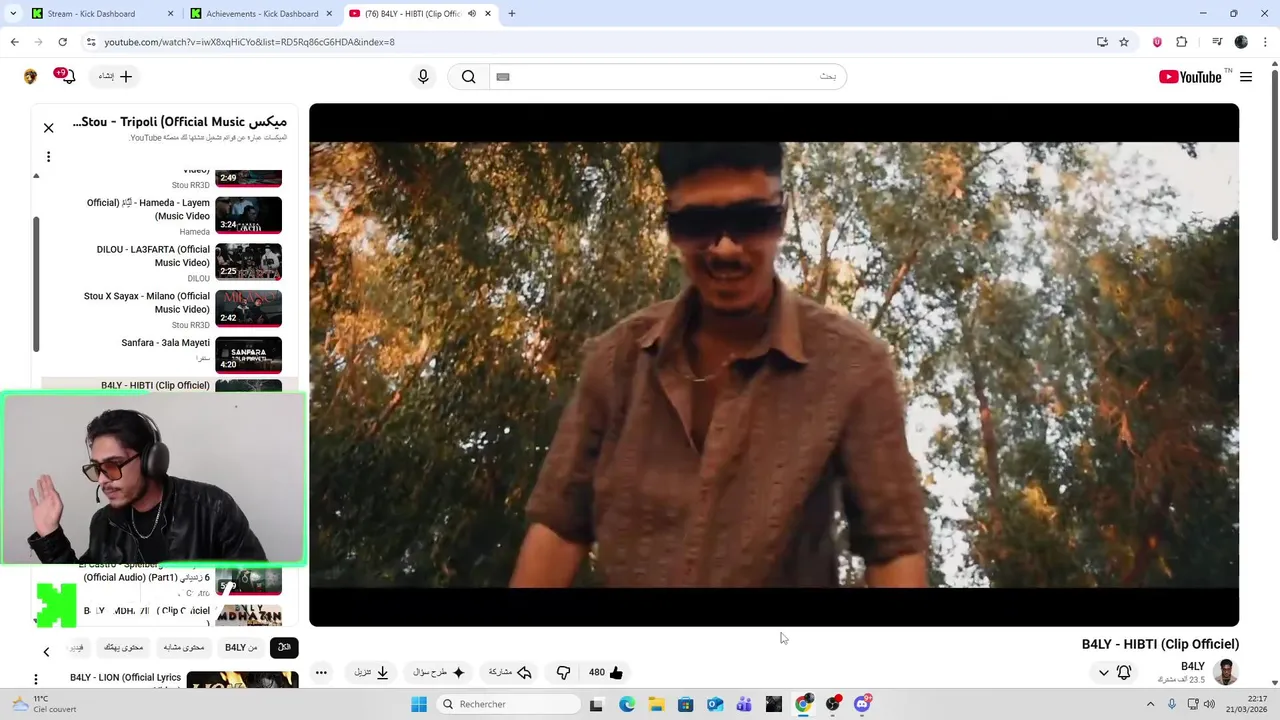The height and width of the screenshot is (720, 1280).
Task: Like the video with 480 thumbs up
Action: tap(606, 673)
